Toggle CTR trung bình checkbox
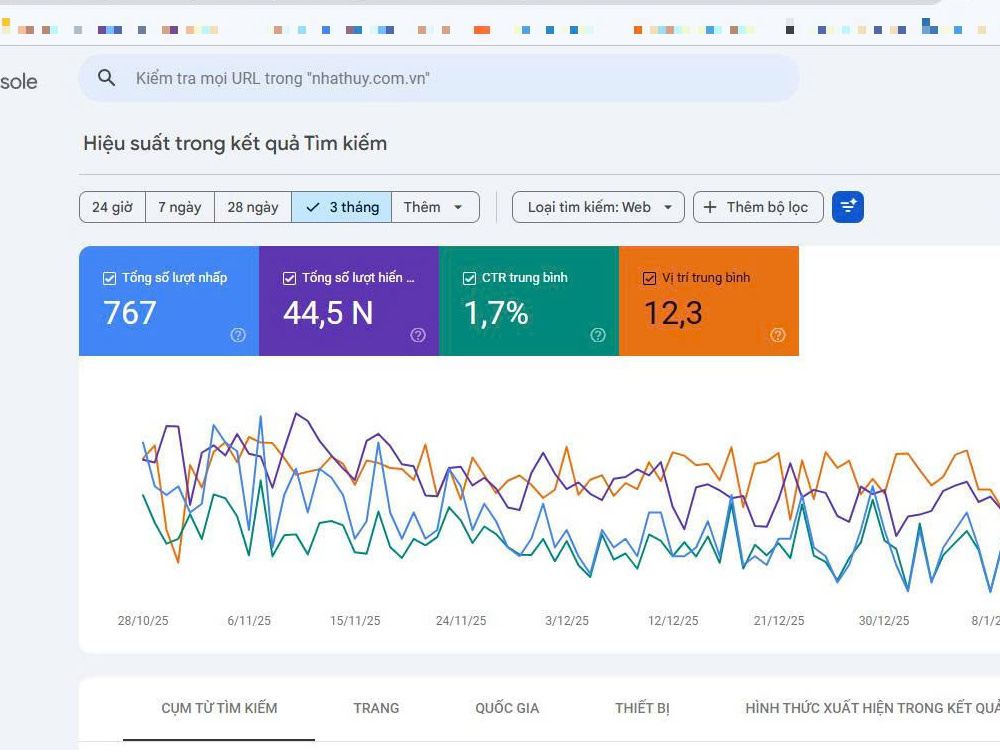This screenshot has width=1000, height=750. click(469, 278)
